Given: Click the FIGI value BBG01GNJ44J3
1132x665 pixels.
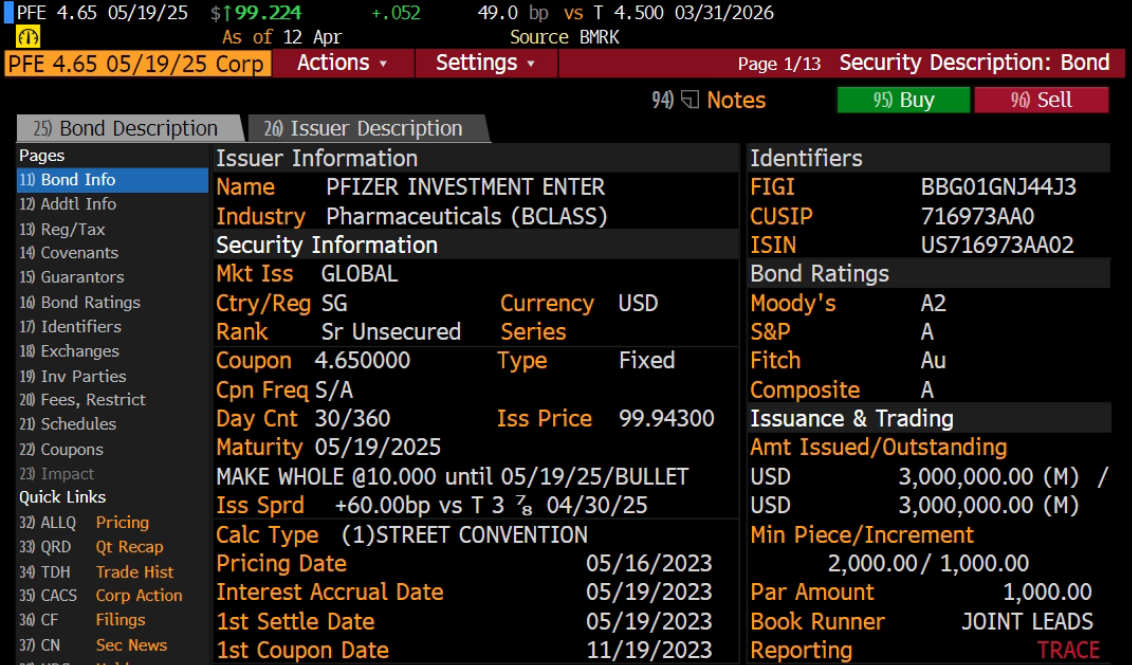Looking at the screenshot, I should point(998,187).
